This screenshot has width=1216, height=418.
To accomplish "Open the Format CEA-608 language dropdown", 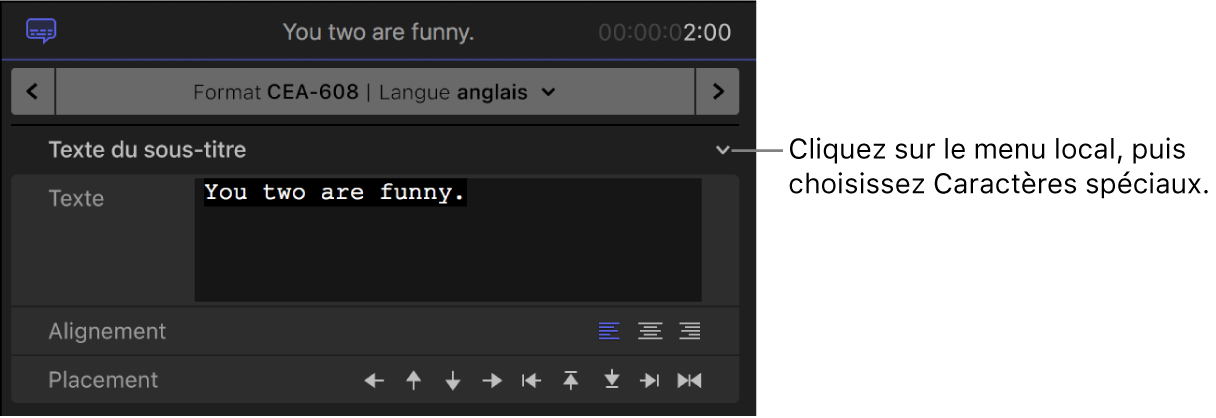I will [375, 92].
